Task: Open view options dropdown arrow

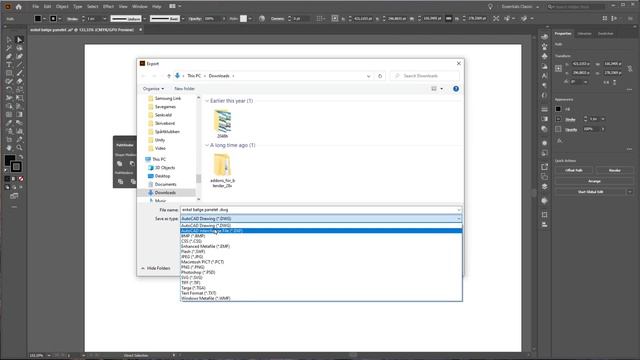Action: coord(442,89)
